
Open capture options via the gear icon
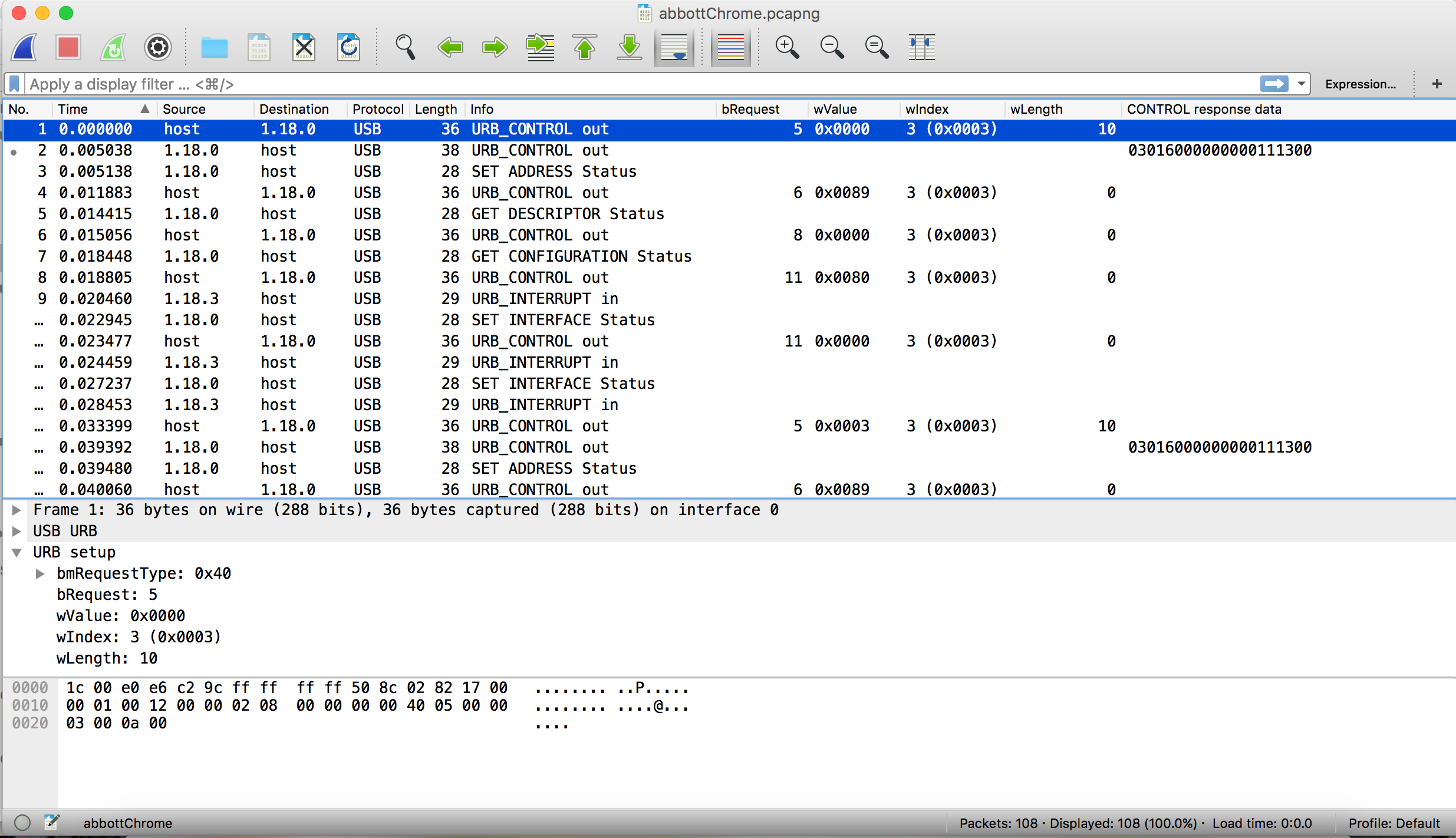point(158,48)
